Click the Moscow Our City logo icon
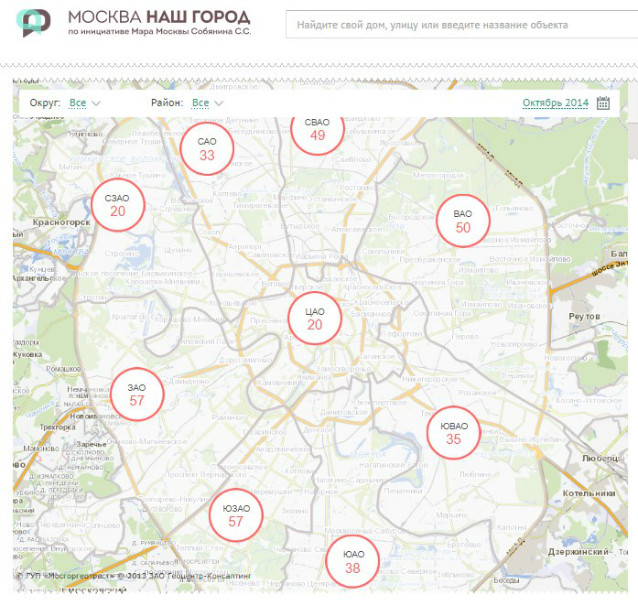638x600 pixels. point(34,23)
